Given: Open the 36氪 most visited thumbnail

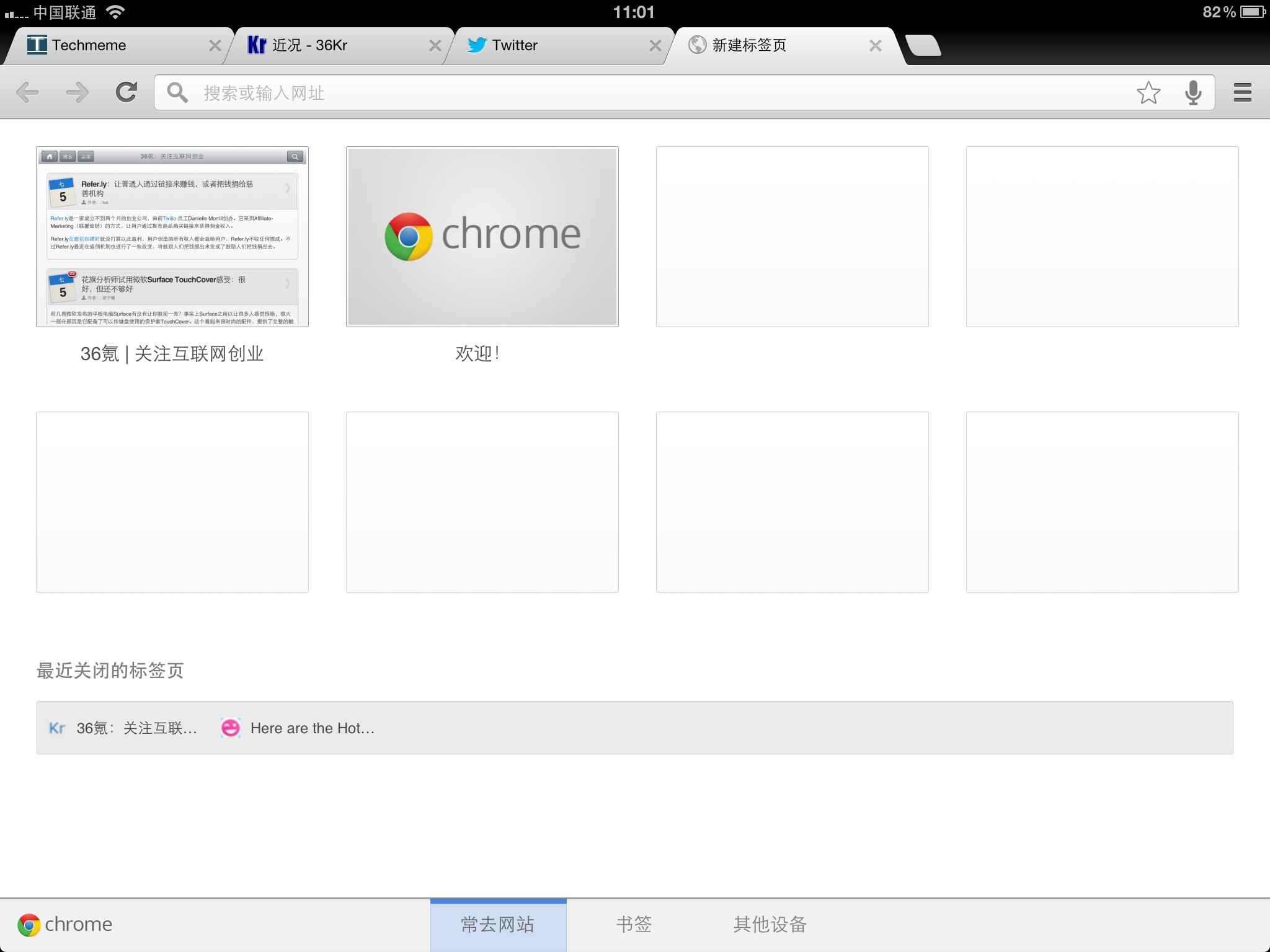Looking at the screenshot, I should (x=172, y=237).
